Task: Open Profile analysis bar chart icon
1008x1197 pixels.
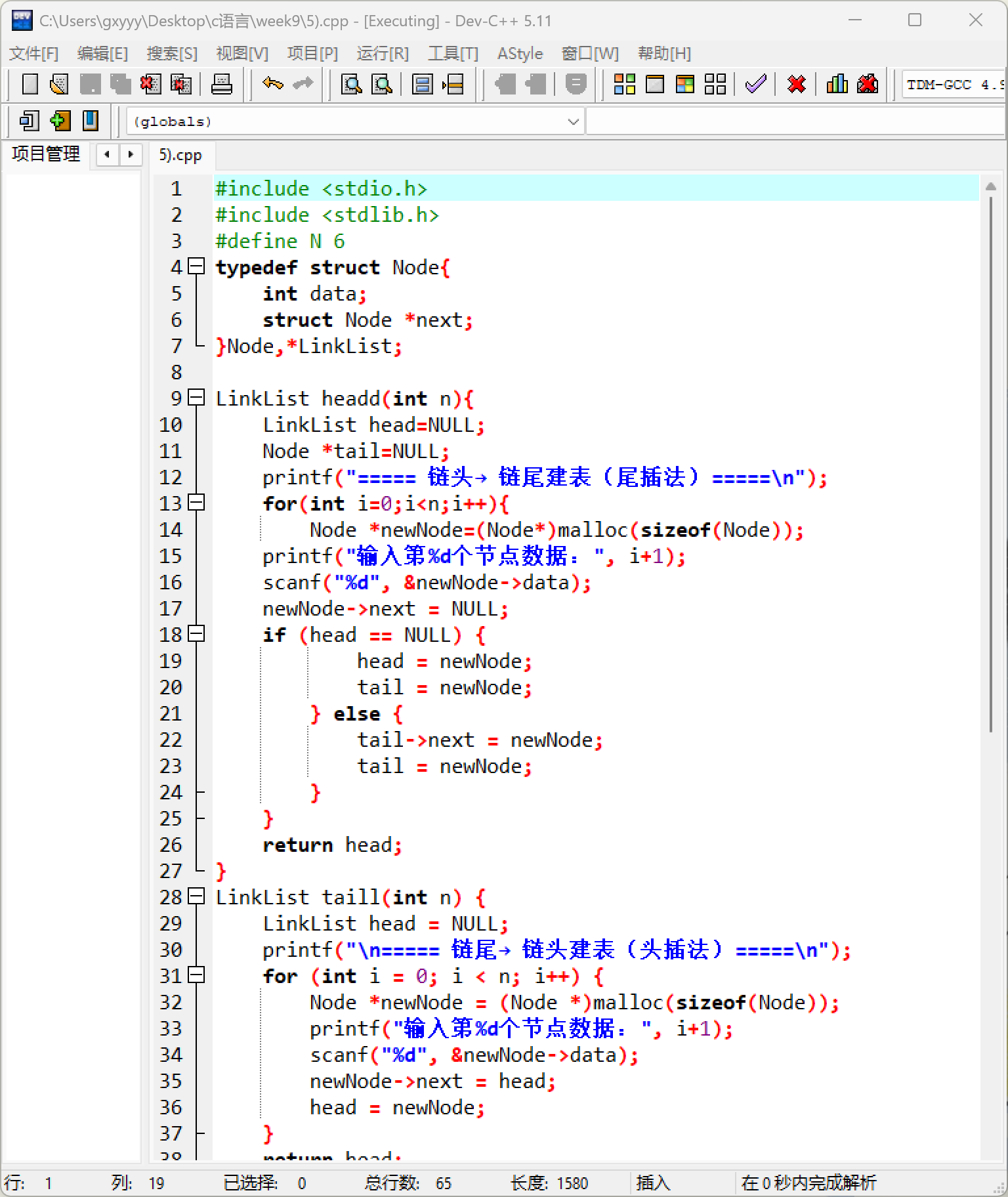Action: (837, 84)
